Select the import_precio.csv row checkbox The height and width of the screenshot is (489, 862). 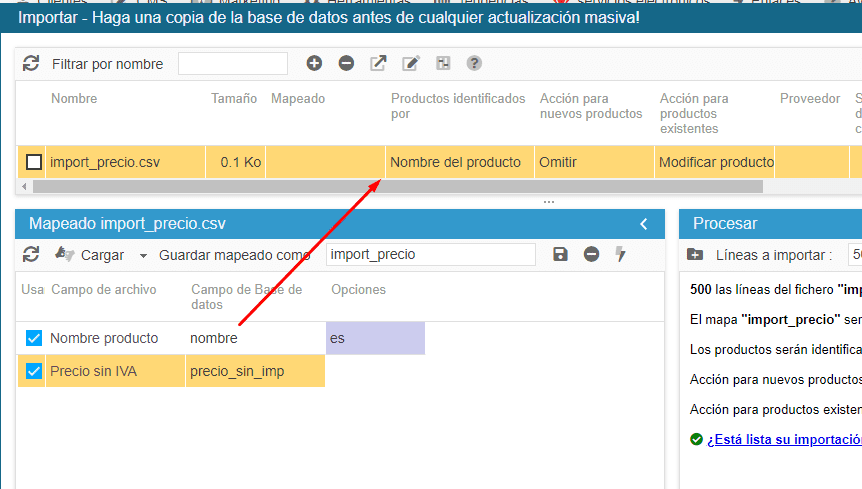coord(34,162)
